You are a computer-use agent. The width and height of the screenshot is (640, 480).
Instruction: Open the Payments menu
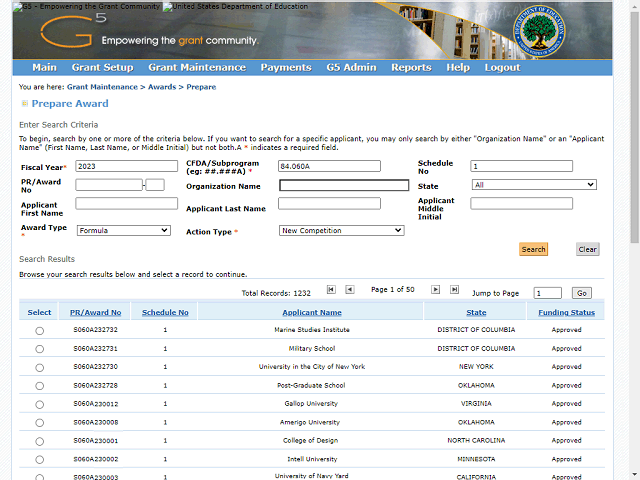coord(285,68)
